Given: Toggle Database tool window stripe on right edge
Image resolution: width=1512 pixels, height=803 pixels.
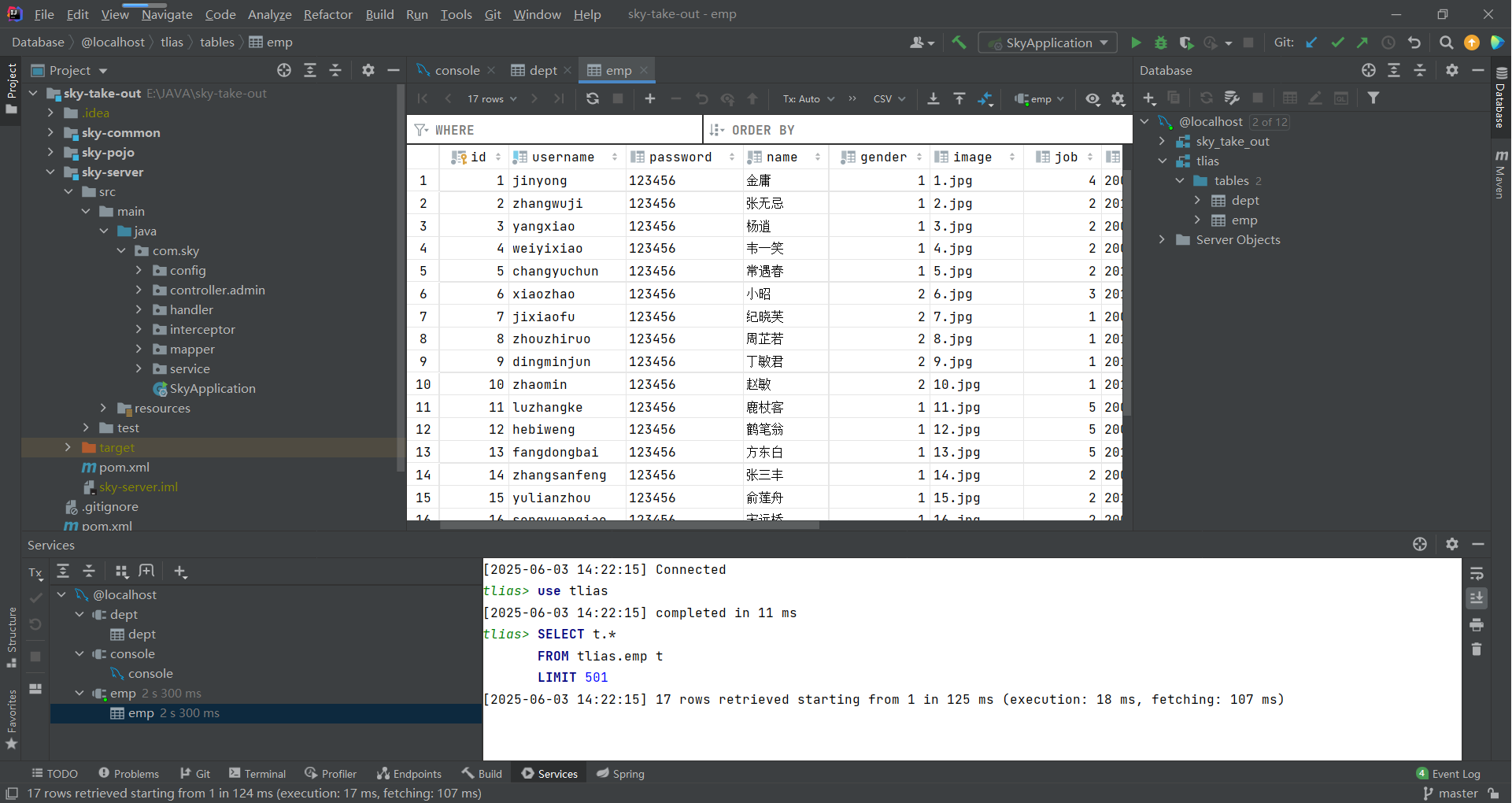Looking at the screenshot, I should (x=1501, y=98).
